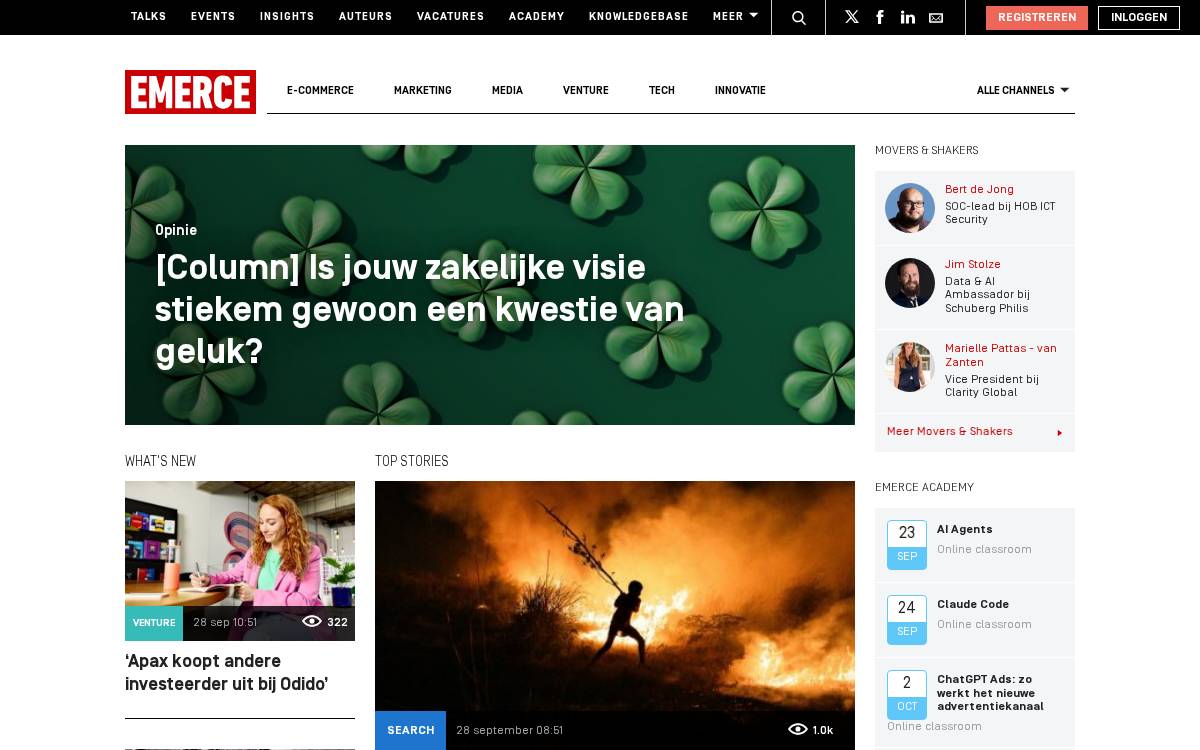
Task: Go to Emerce logo homepage
Action: coord(190,92)
